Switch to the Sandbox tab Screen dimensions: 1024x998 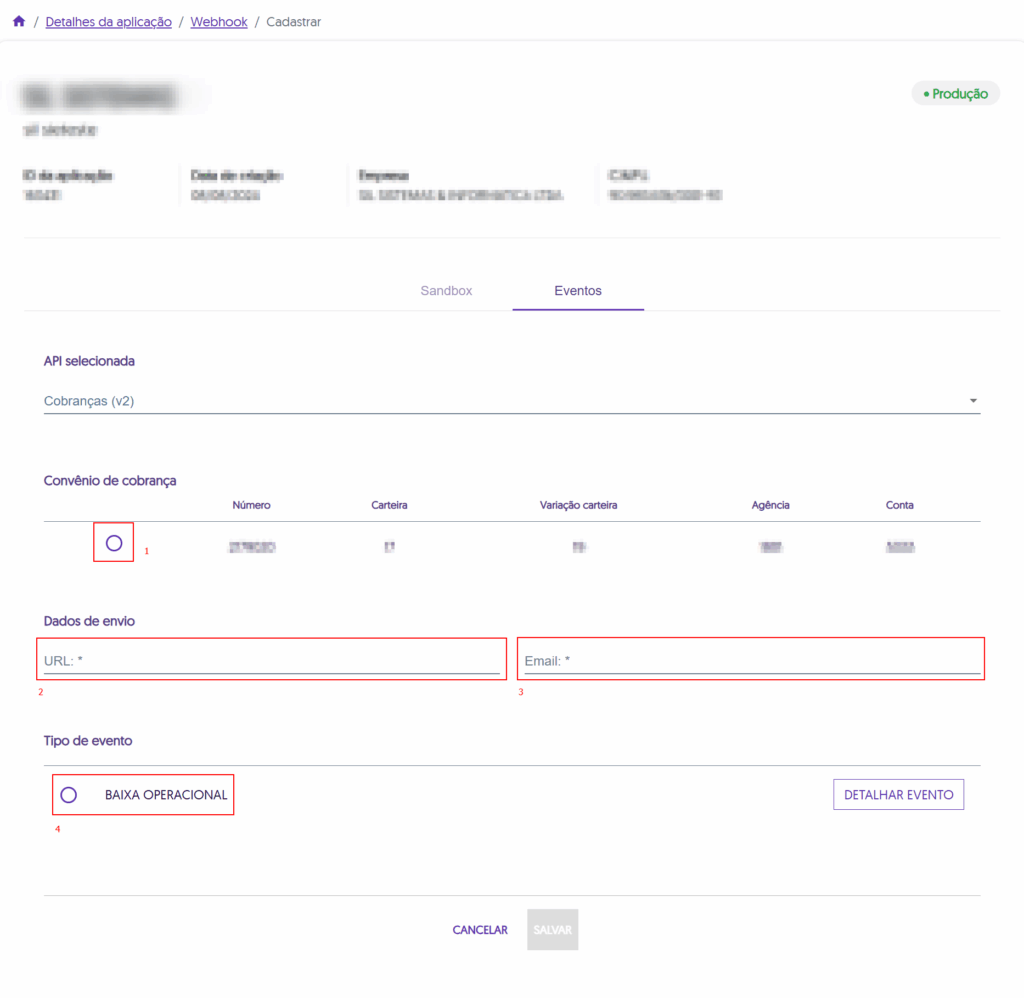coord(446,291)
